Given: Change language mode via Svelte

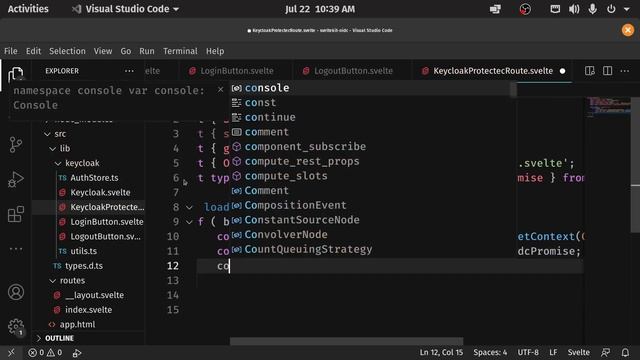Looking at the screenshot, I should (578, 352).
